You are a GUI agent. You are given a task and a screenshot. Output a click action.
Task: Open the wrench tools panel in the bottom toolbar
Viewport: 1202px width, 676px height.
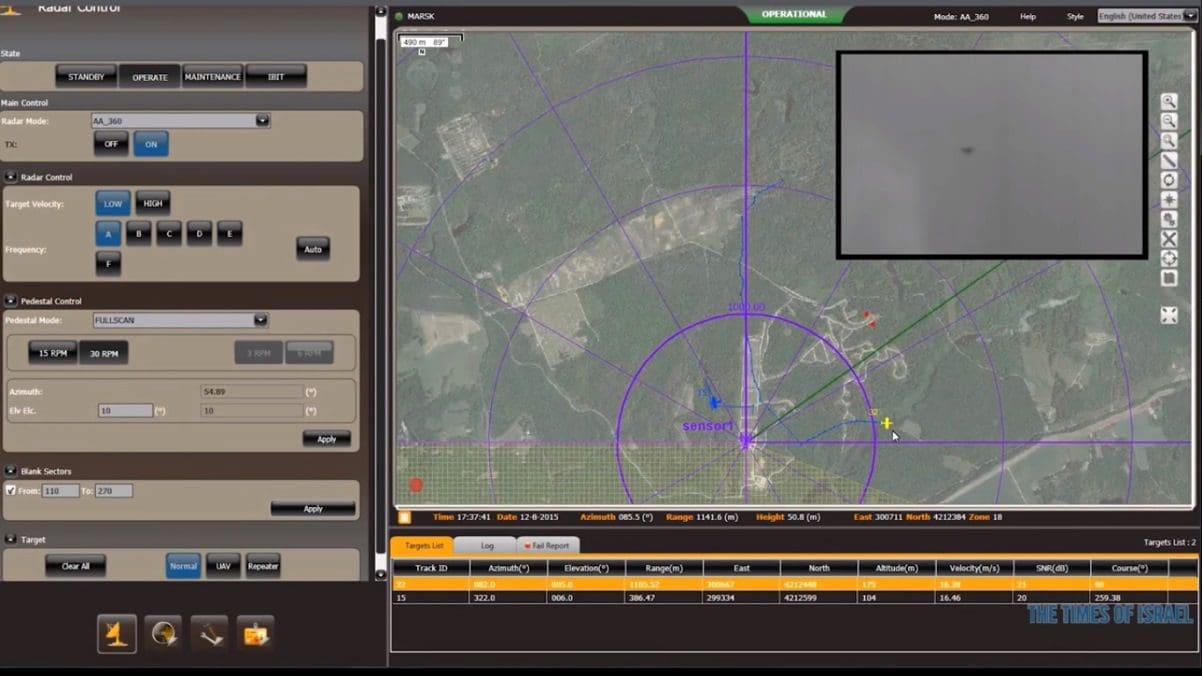[209, 634]
